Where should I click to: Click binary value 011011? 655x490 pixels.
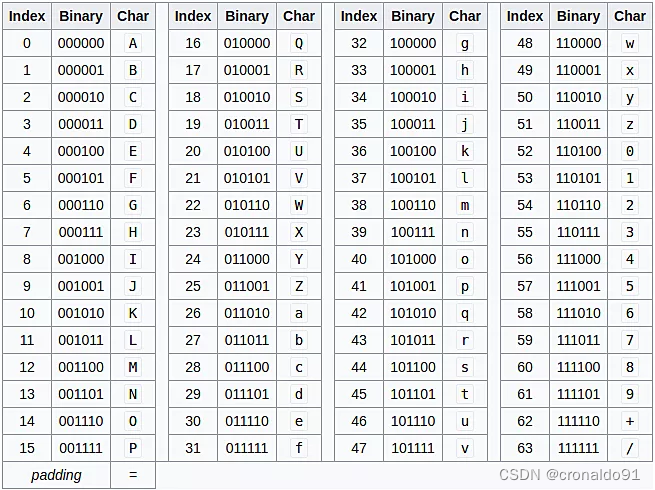(x=247, y=340)
